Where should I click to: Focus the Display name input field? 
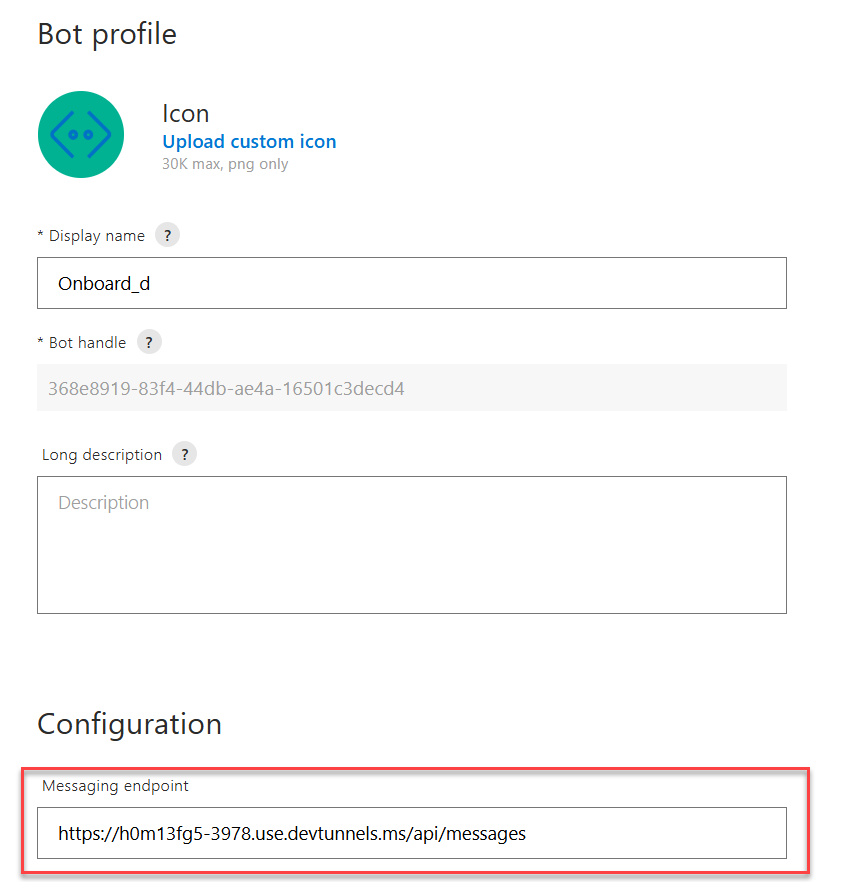point(412,283)
